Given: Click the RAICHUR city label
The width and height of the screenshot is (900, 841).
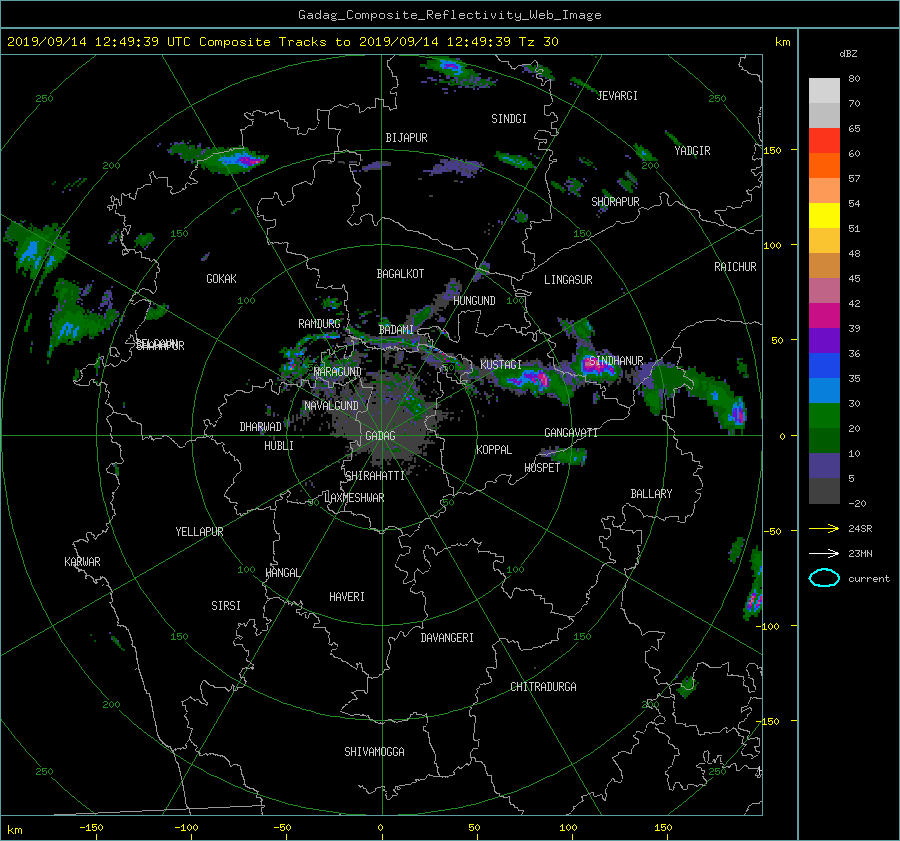Looking at the screenshot, I should pos(735,267).
